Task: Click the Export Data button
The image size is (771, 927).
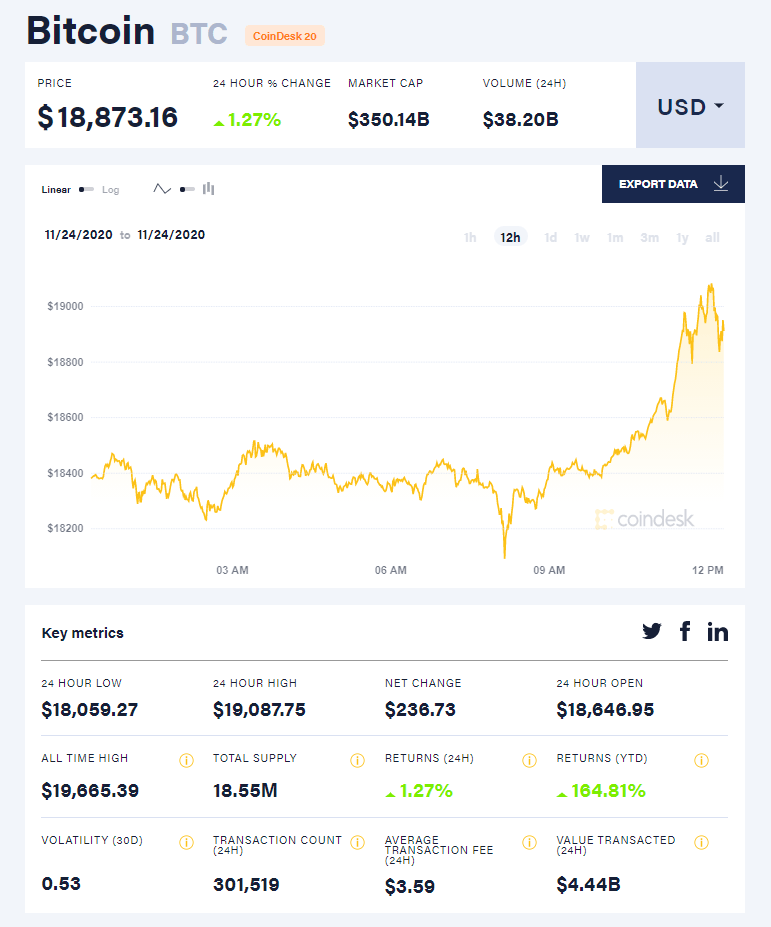Action: pyautogui.click(x=673, y=184)
